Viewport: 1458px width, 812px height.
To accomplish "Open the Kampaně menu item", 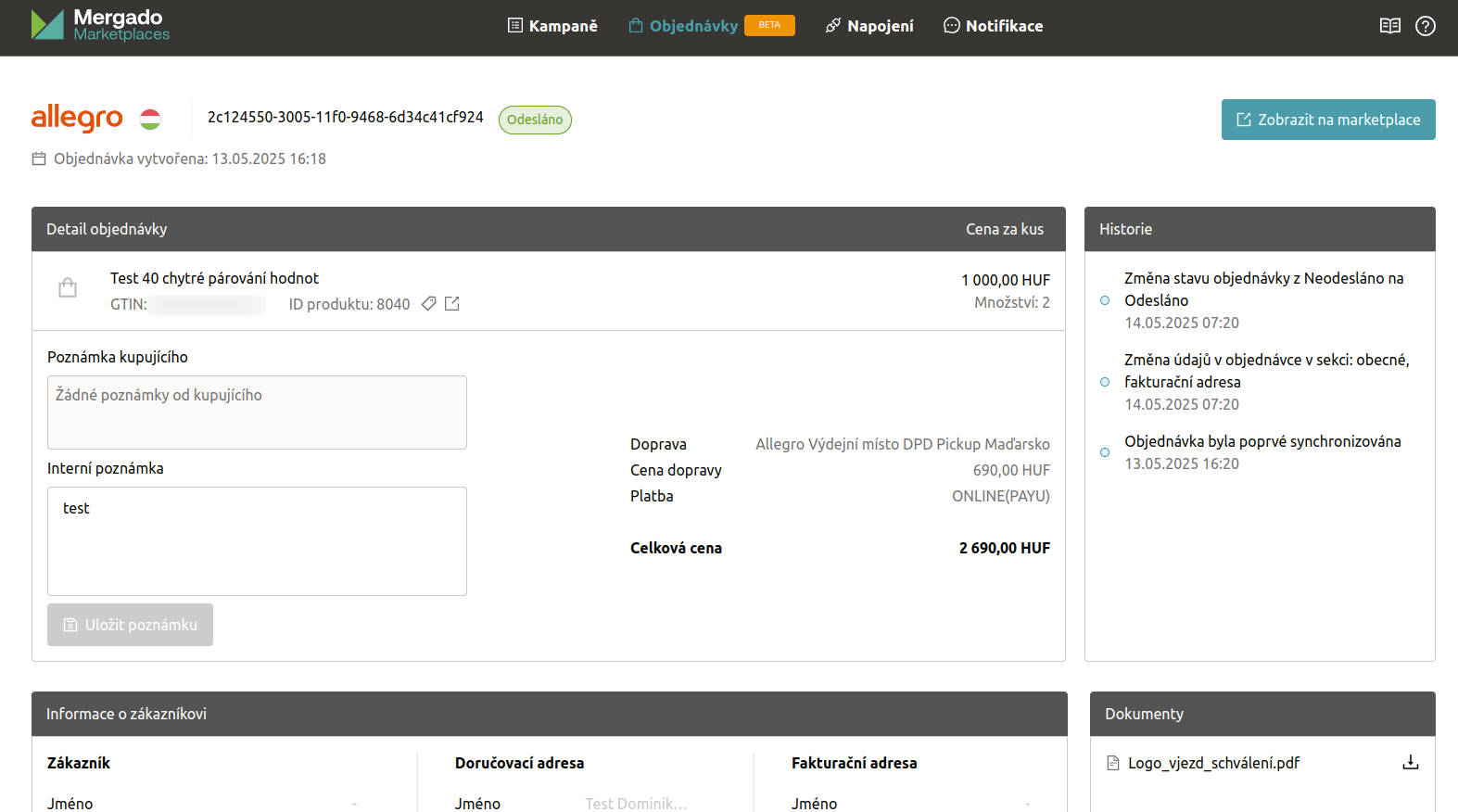I will pos(552,26).
